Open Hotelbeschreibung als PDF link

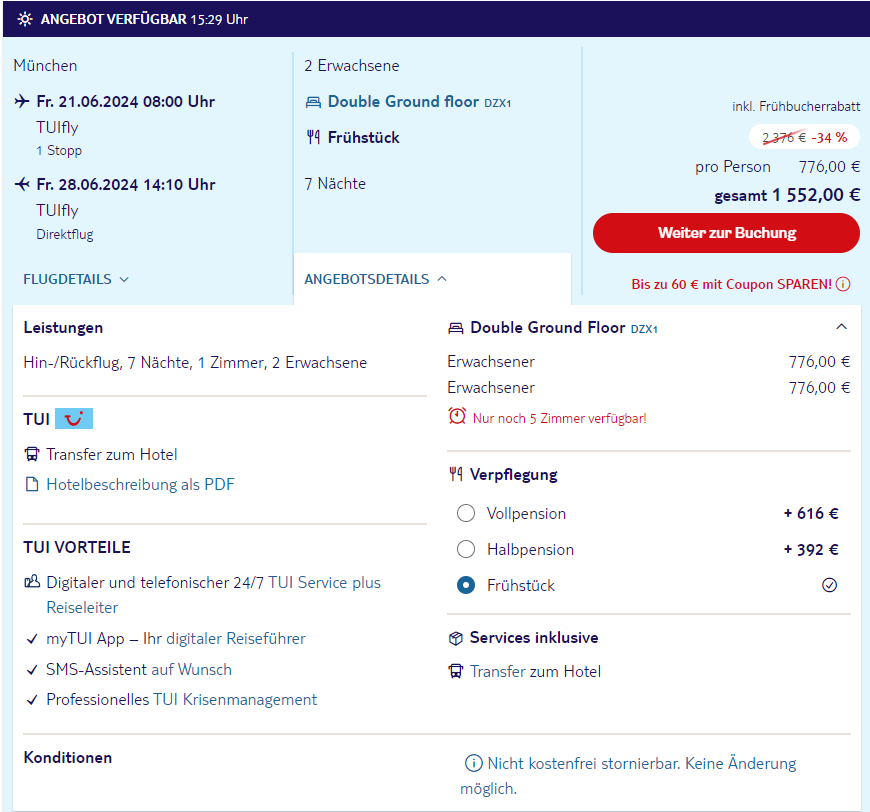pos(140,485)
